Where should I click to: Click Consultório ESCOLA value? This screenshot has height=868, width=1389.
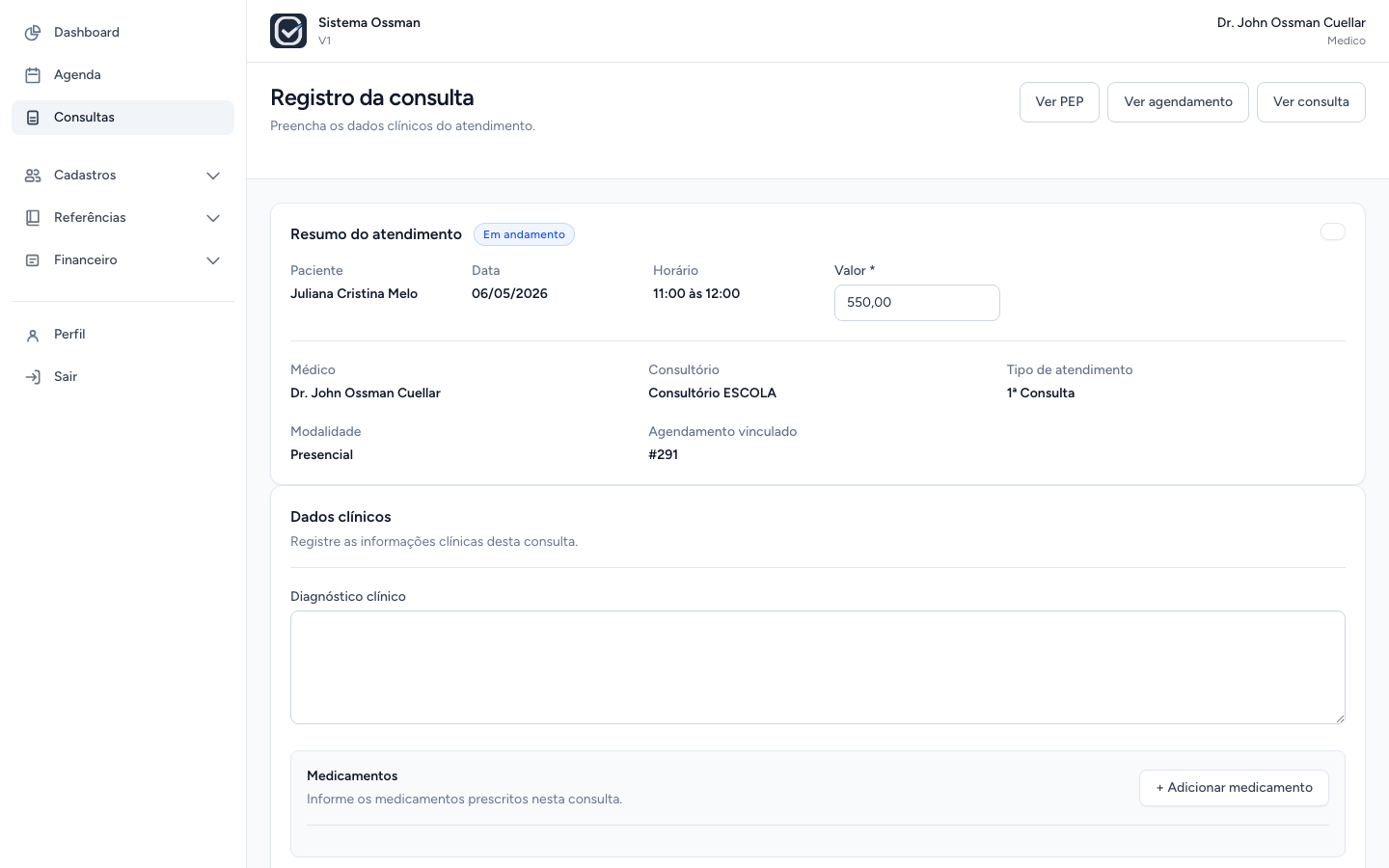pos(712,393)
